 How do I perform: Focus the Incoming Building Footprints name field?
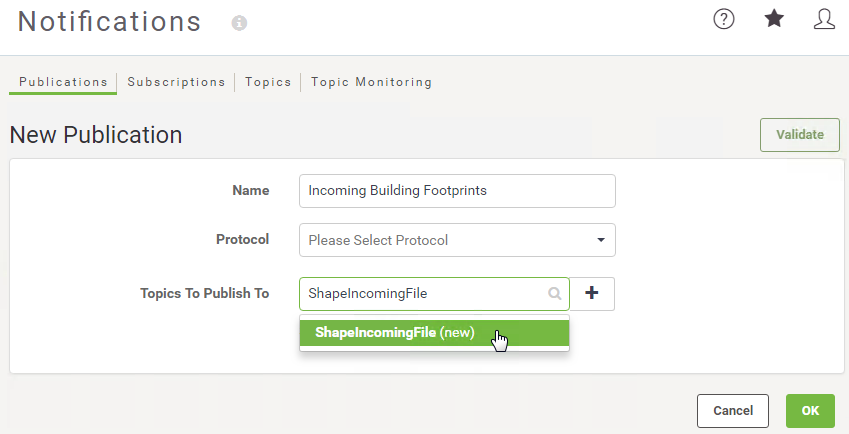pos(457,190)
